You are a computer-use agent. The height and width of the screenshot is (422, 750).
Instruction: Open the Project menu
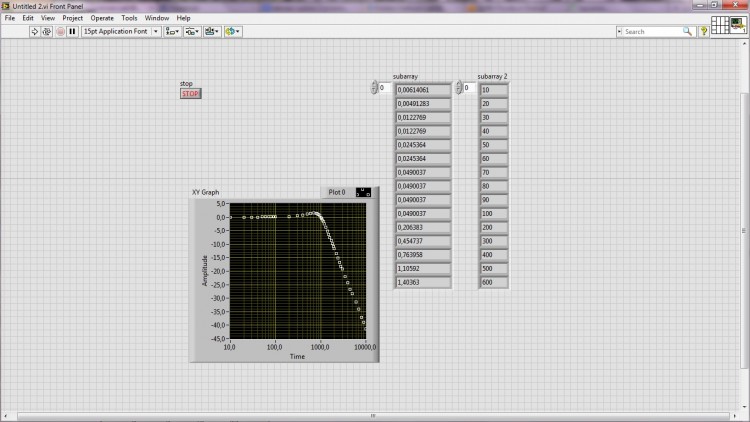pos(73,18)
